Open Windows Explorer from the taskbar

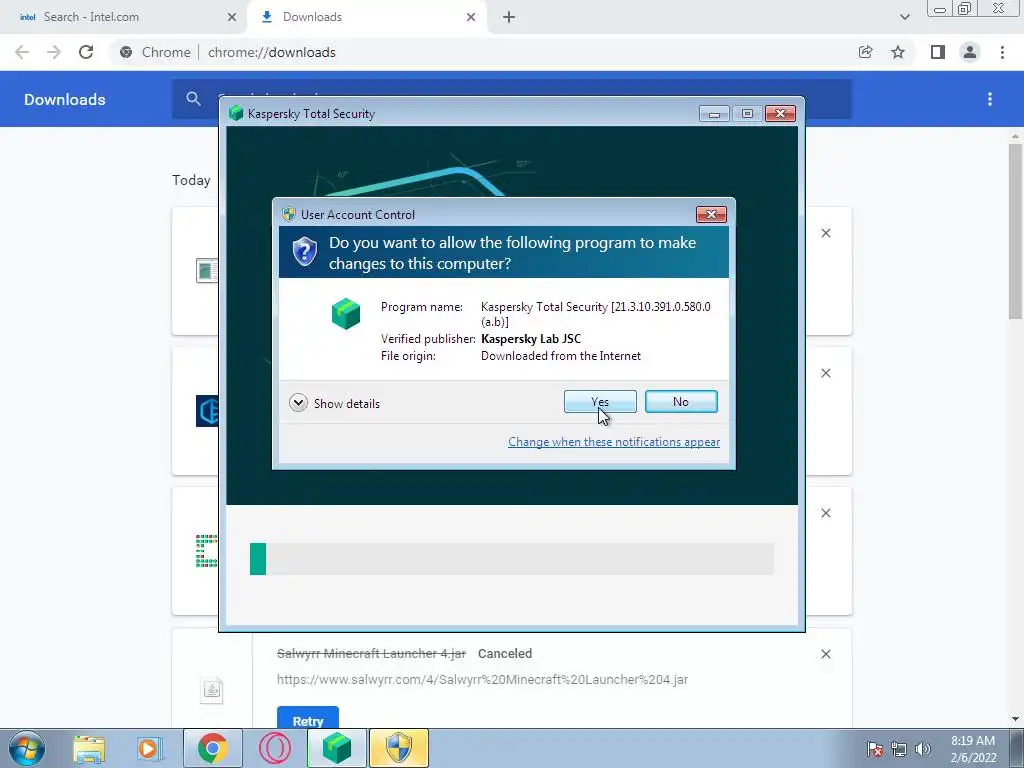pyautogui.click(x=89, y=748)
